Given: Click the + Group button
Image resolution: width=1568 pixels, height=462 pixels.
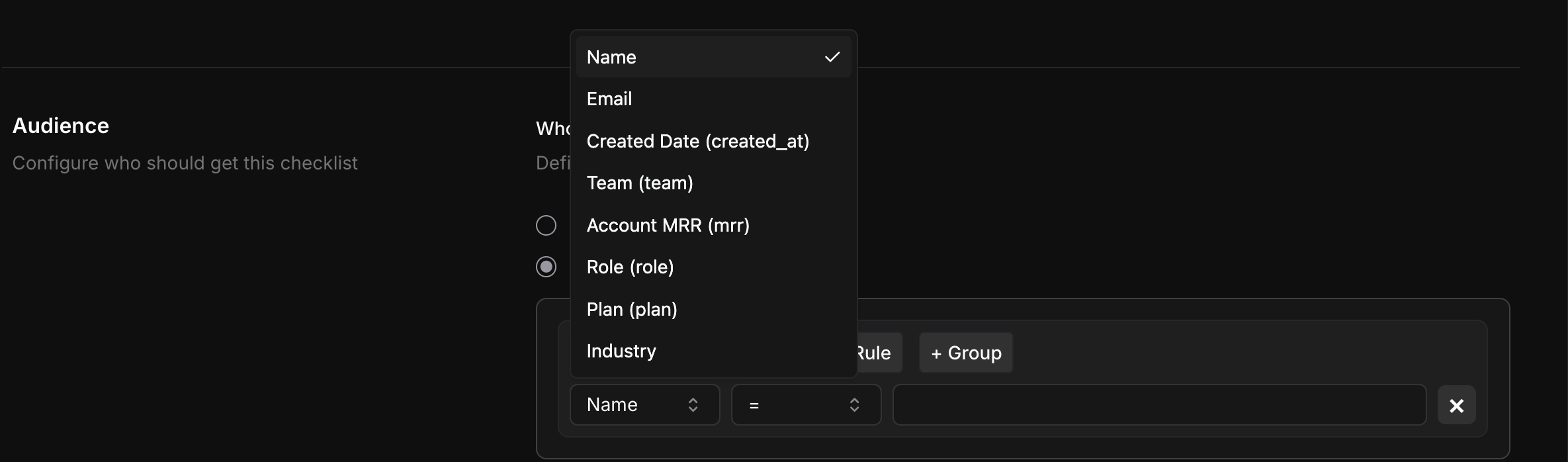Looking at the screenshot, I should tap(965, 353).
